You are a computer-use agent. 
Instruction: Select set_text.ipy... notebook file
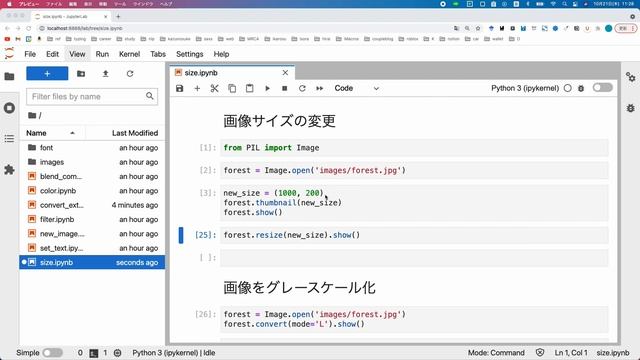(x=92, y=248)
